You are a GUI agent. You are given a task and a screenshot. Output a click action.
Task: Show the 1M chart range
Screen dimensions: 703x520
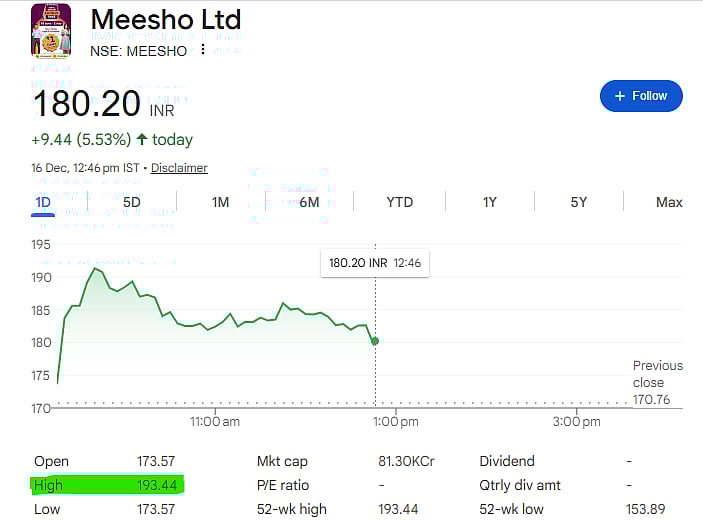tap(221, 202)
